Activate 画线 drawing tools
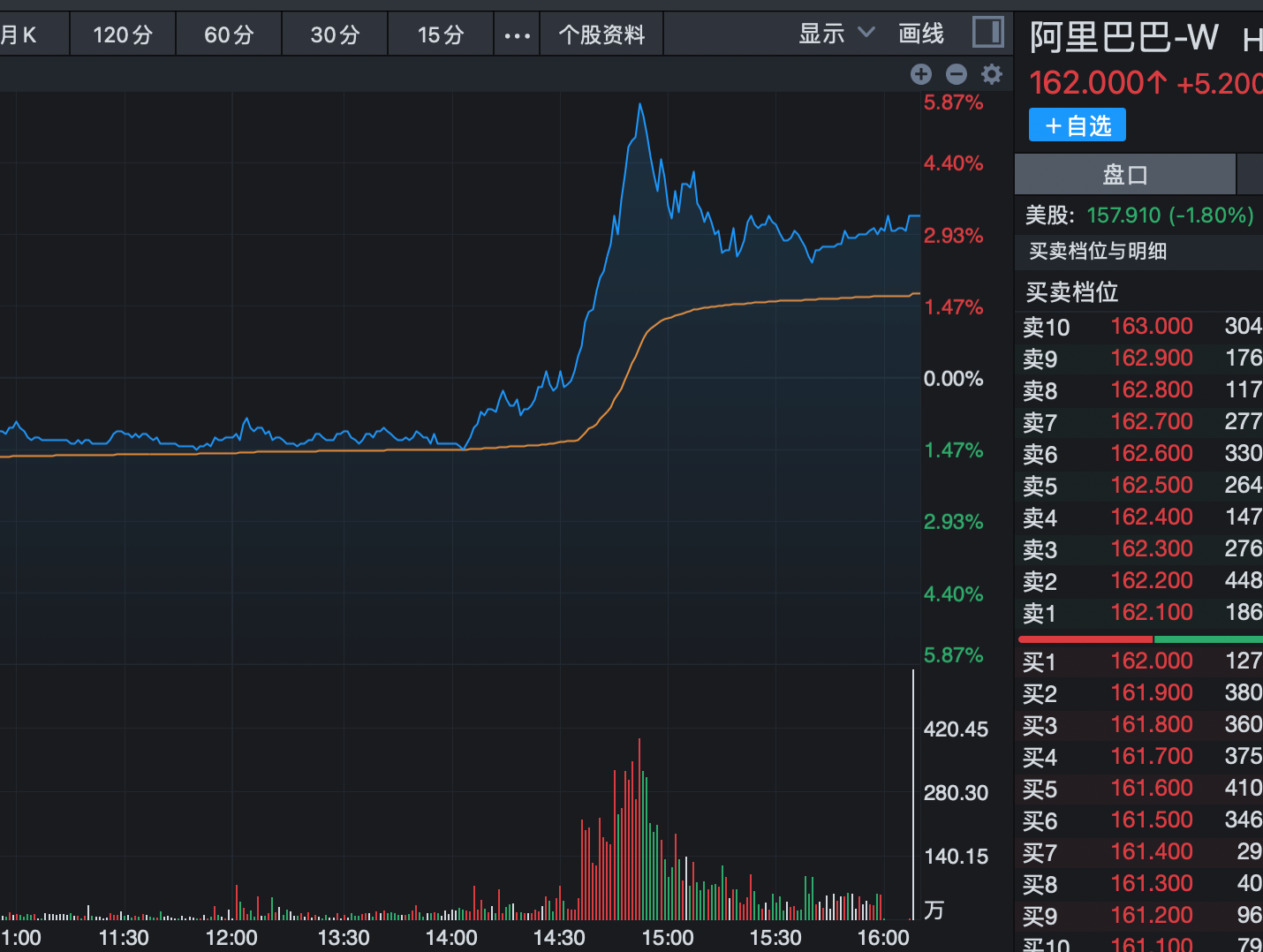The image size is (1263, 952). (921, 34)
